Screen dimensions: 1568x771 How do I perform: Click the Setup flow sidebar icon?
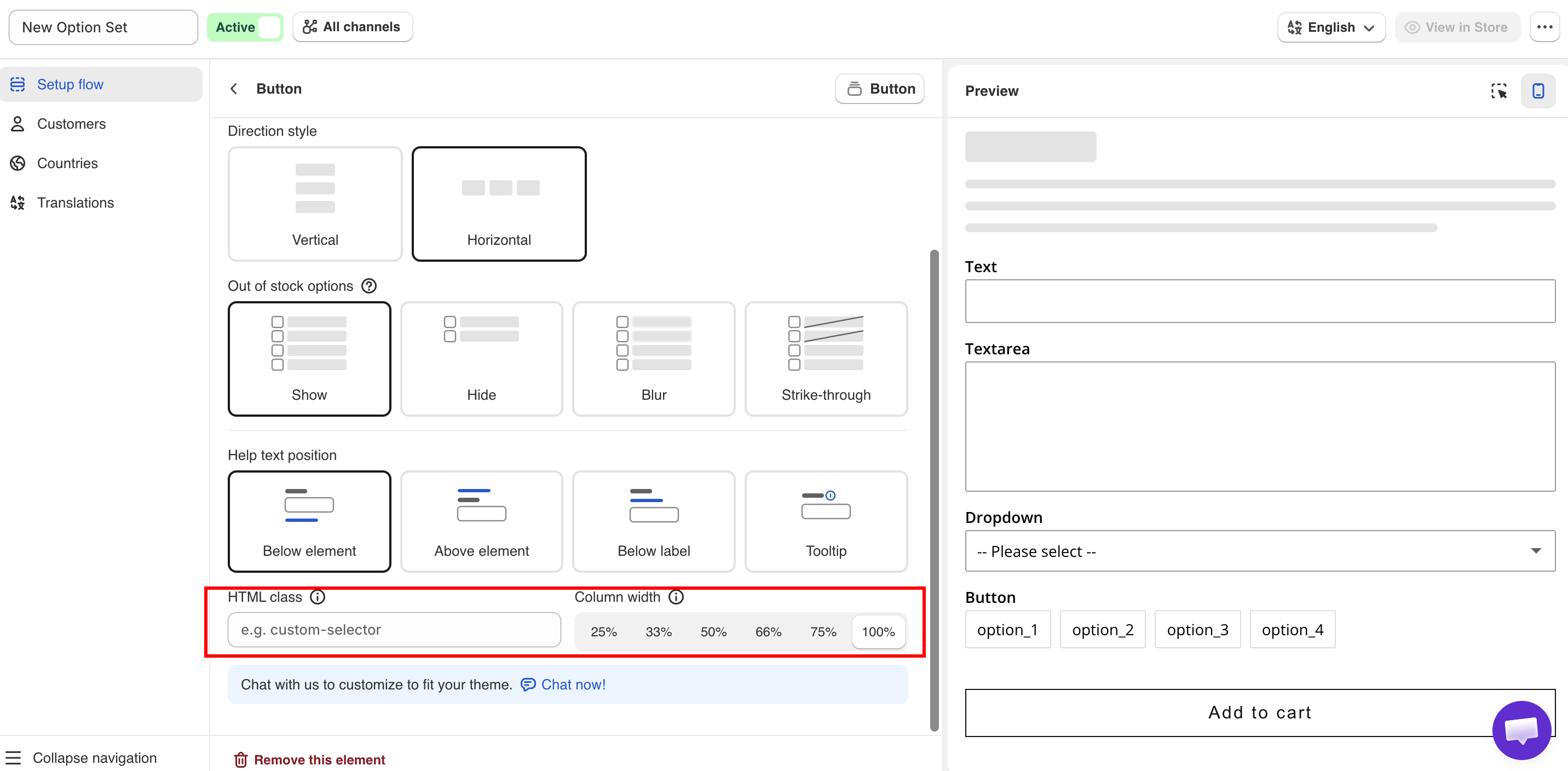[18, 84]
